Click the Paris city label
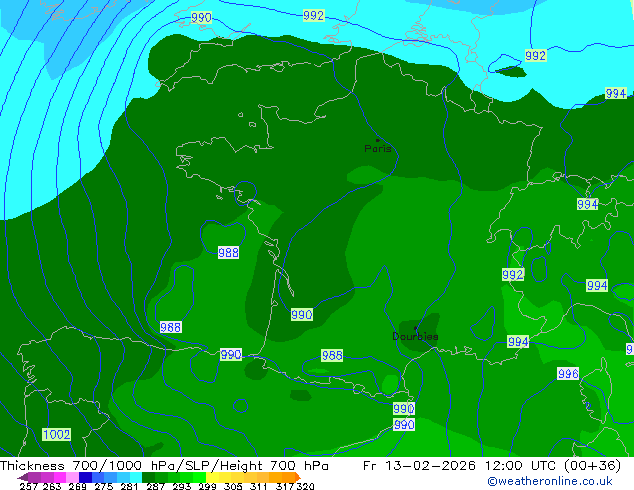This screenshot has height=490, width=634. pos(378,149)
